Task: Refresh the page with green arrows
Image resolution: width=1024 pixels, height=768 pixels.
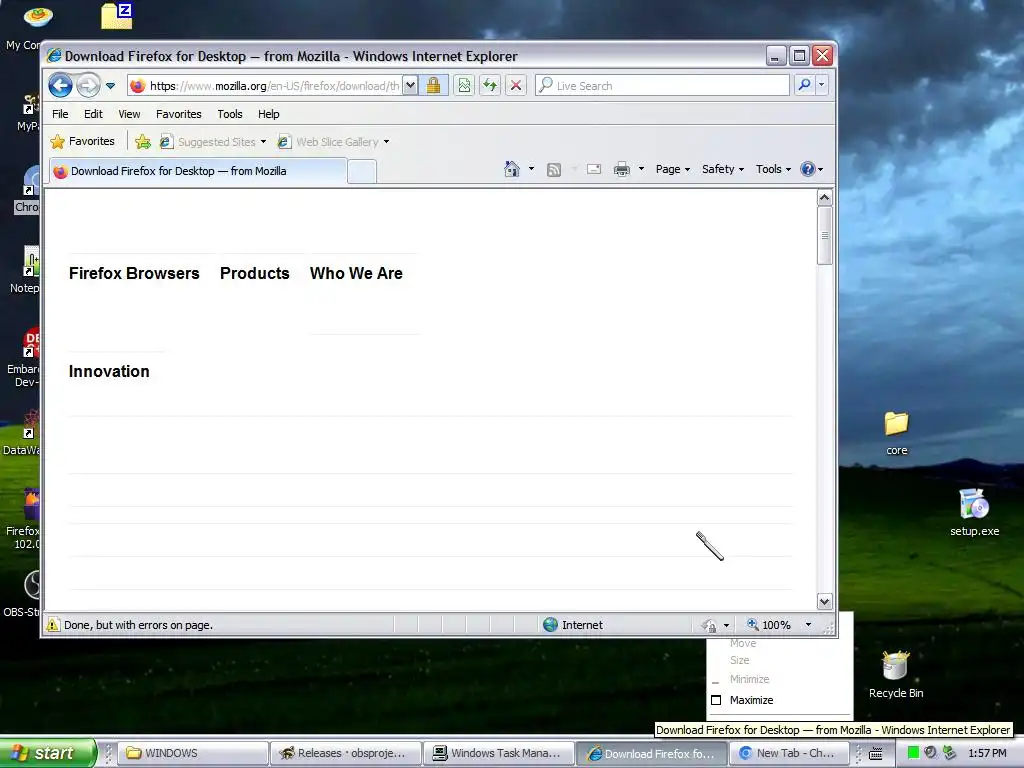Action: (x=490, y=86)
